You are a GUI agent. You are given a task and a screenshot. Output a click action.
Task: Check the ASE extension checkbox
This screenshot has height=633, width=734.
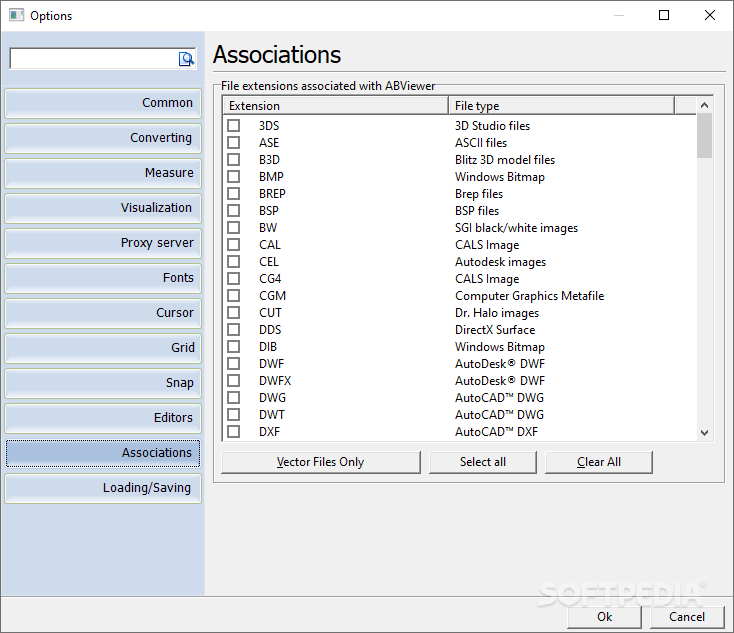(x=234, y=142)
